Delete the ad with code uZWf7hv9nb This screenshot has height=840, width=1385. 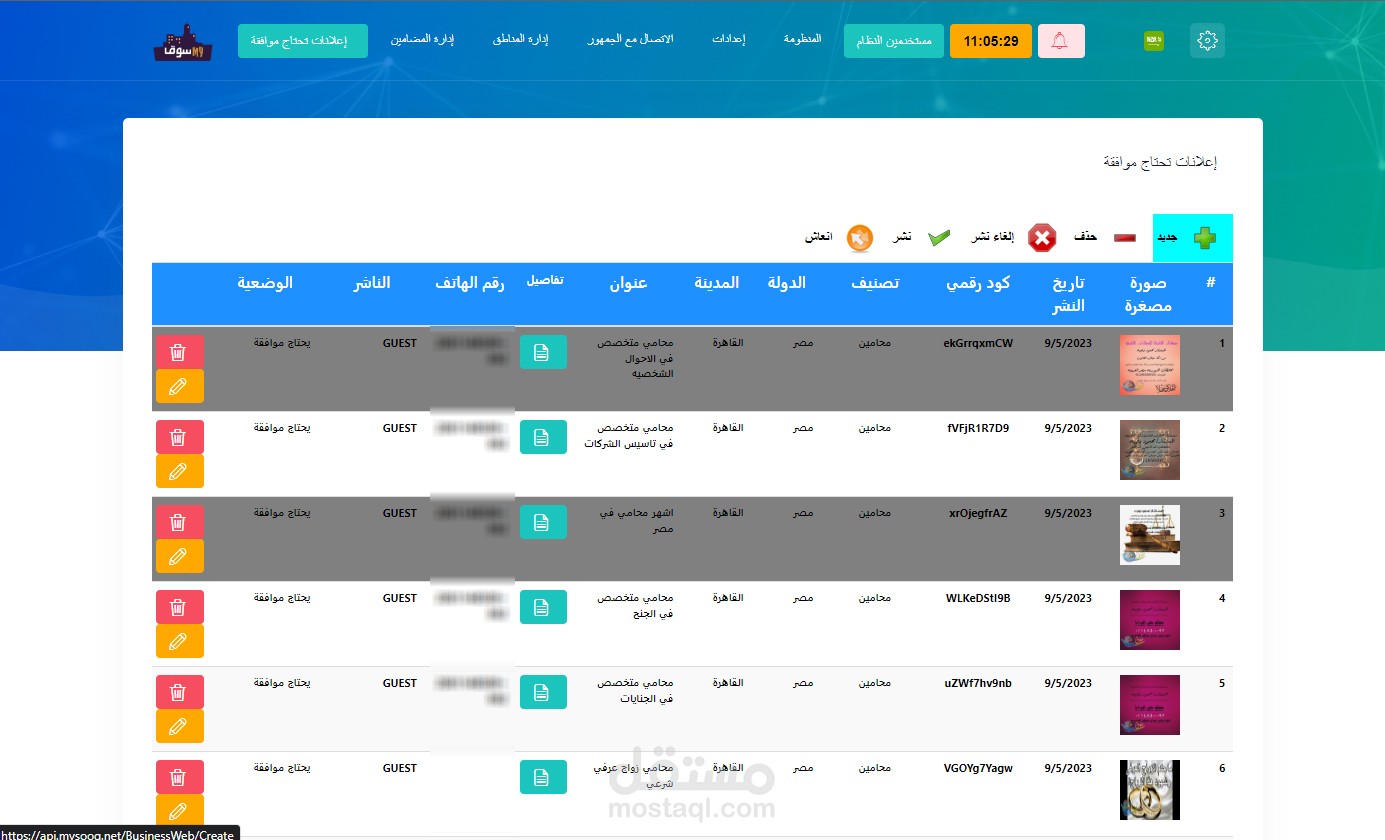(x=180, y=692)
